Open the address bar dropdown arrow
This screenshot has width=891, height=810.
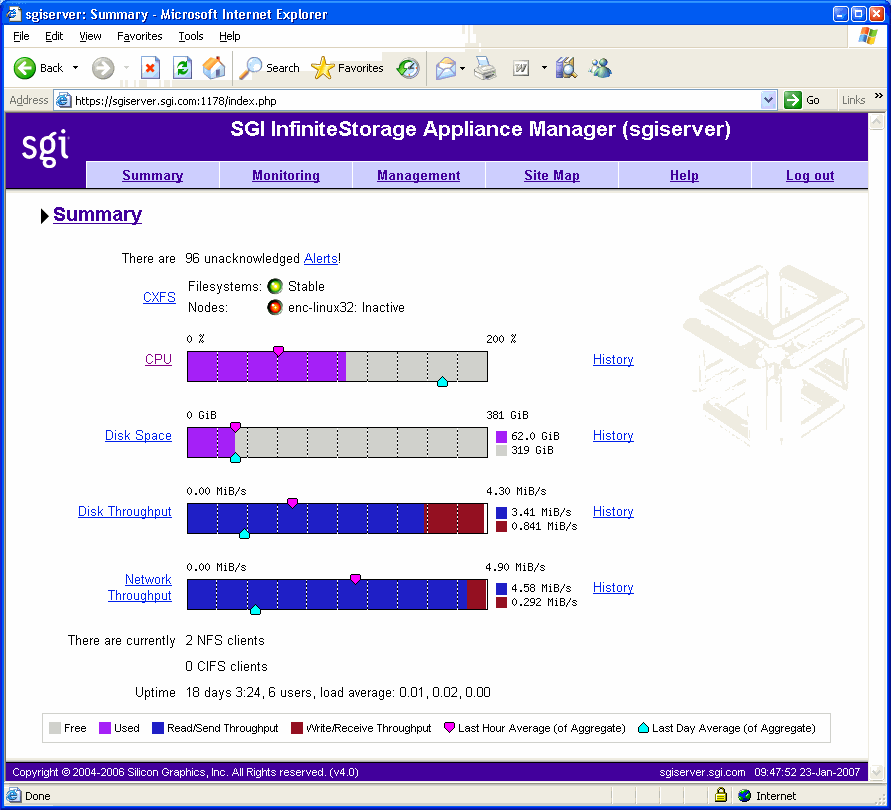(x=768, y=101)
